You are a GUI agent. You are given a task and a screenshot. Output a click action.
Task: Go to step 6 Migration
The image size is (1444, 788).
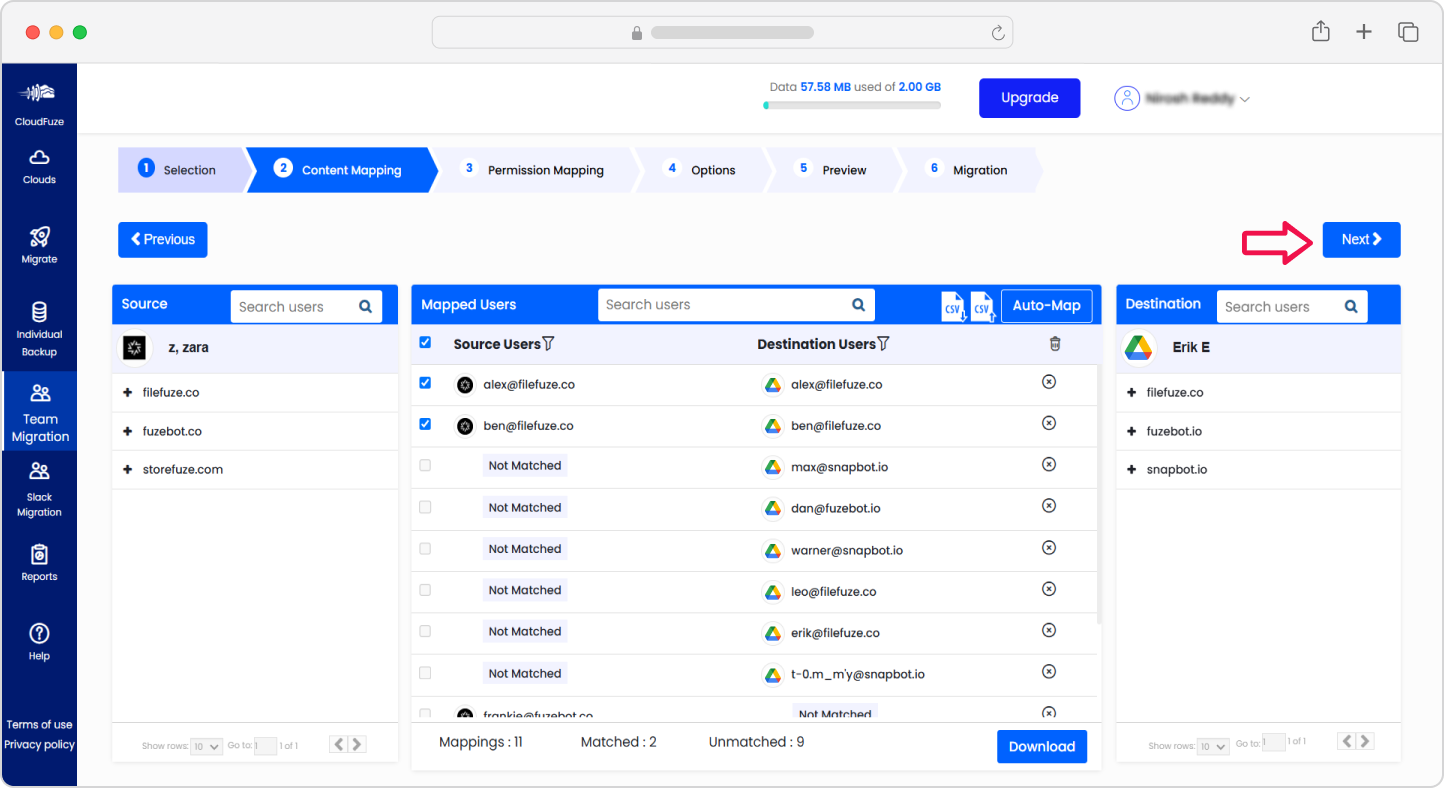970,170
